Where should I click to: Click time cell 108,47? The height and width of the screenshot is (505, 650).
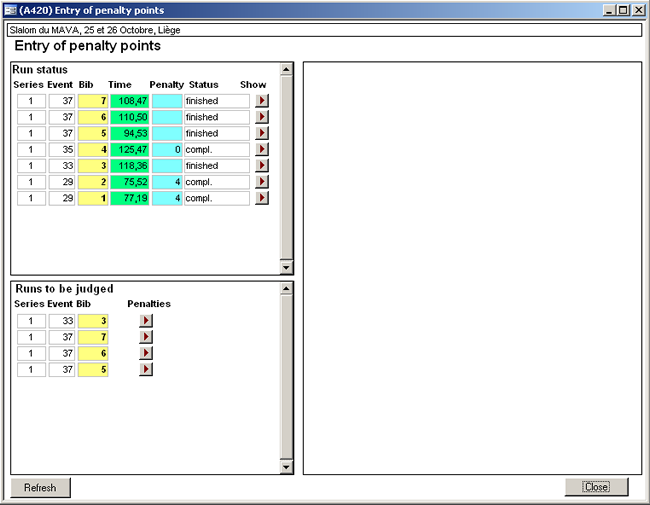tap(130, 101)
